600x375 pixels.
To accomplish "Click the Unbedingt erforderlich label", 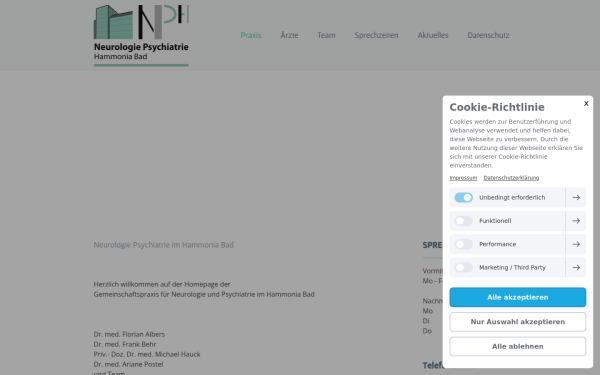I will point(512,197).
